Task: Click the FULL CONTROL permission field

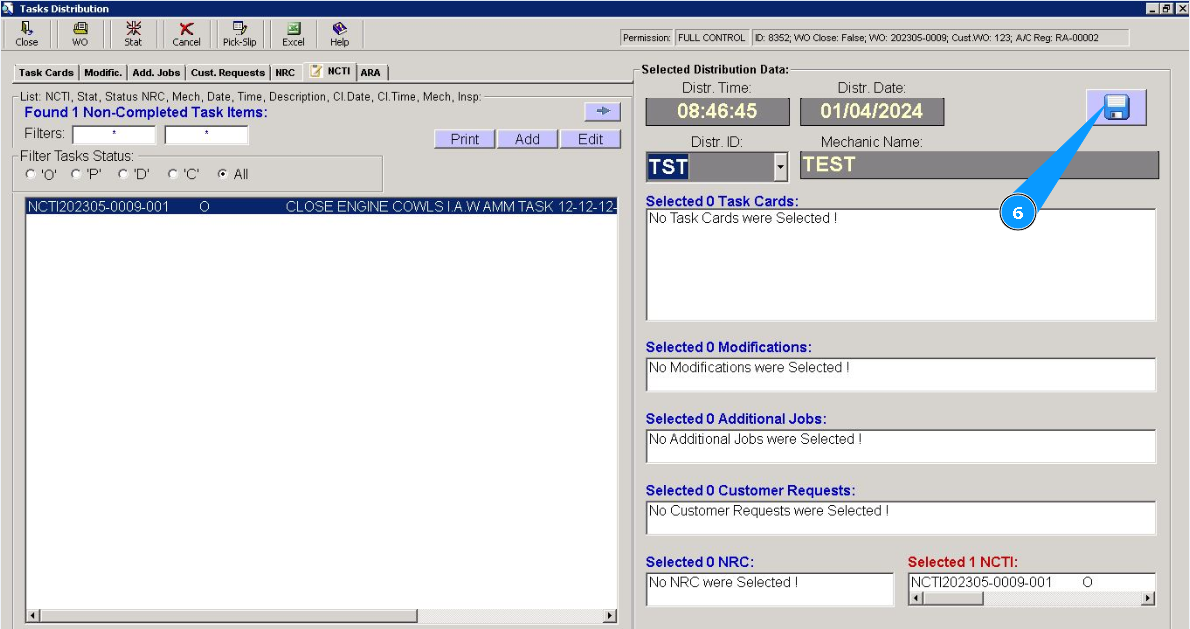Action: pos(711,38)
